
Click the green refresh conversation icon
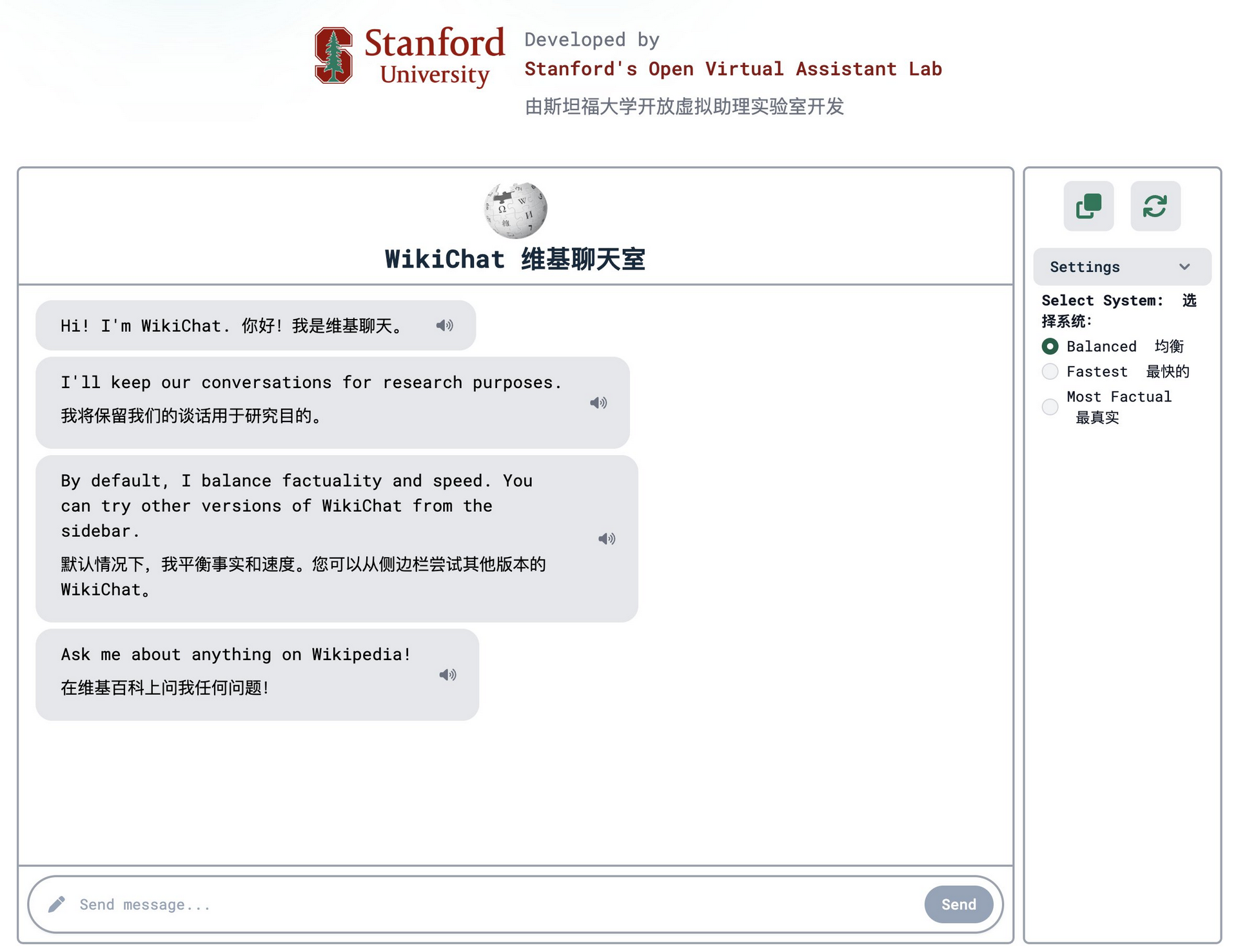[1155, 206]
